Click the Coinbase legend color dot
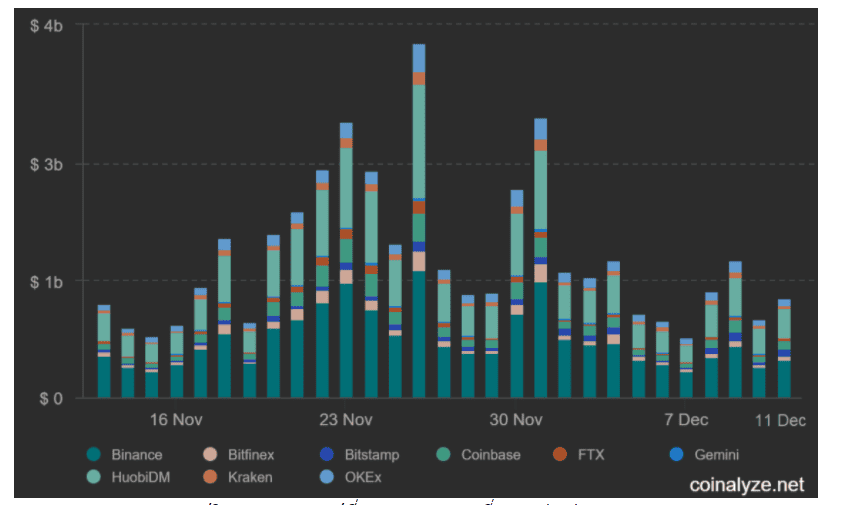The height and width of the screenshot is (505, 843). click(x=444, y=454)
